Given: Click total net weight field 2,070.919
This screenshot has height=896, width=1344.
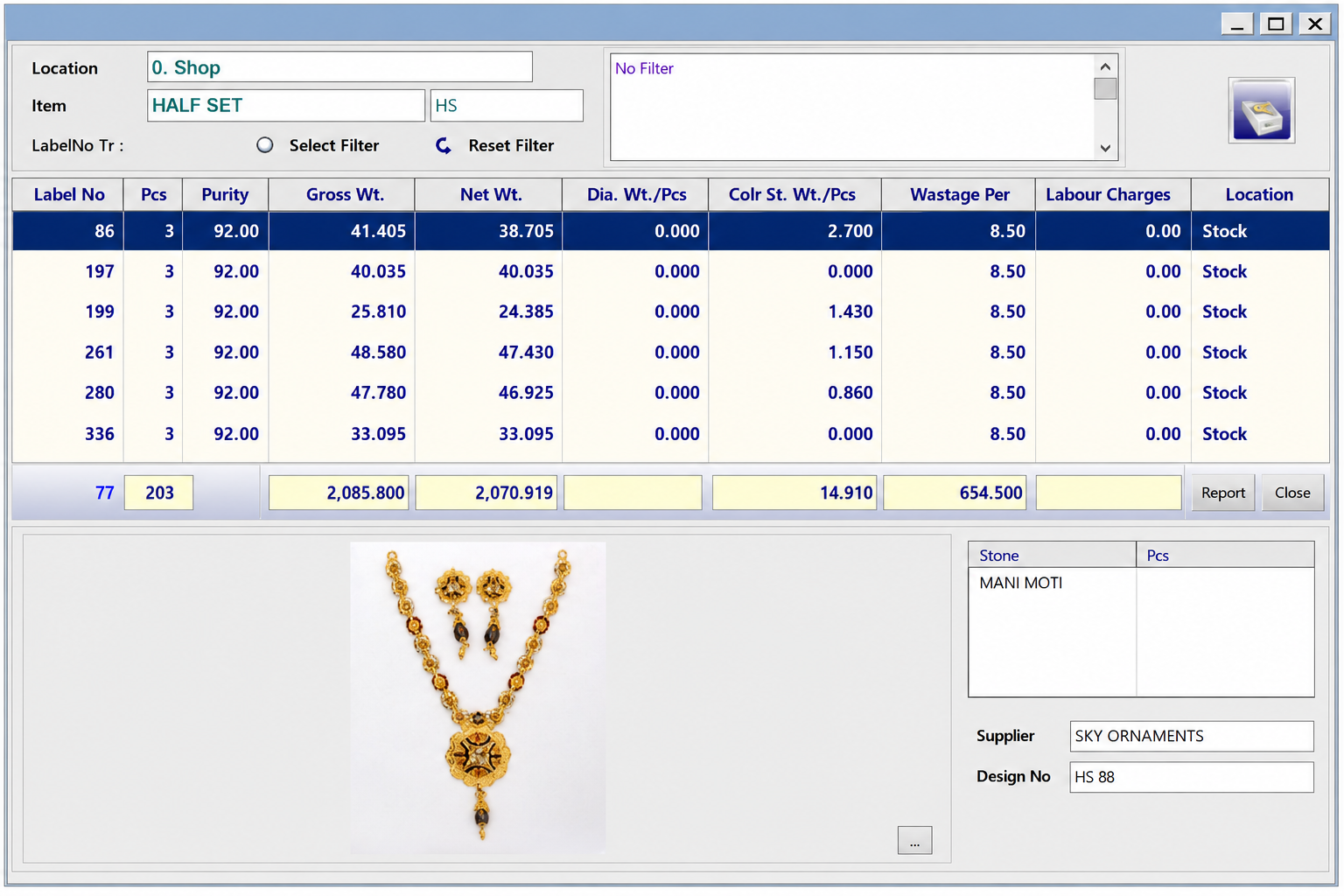Looking at the screenshot, I should click(486, 493).
